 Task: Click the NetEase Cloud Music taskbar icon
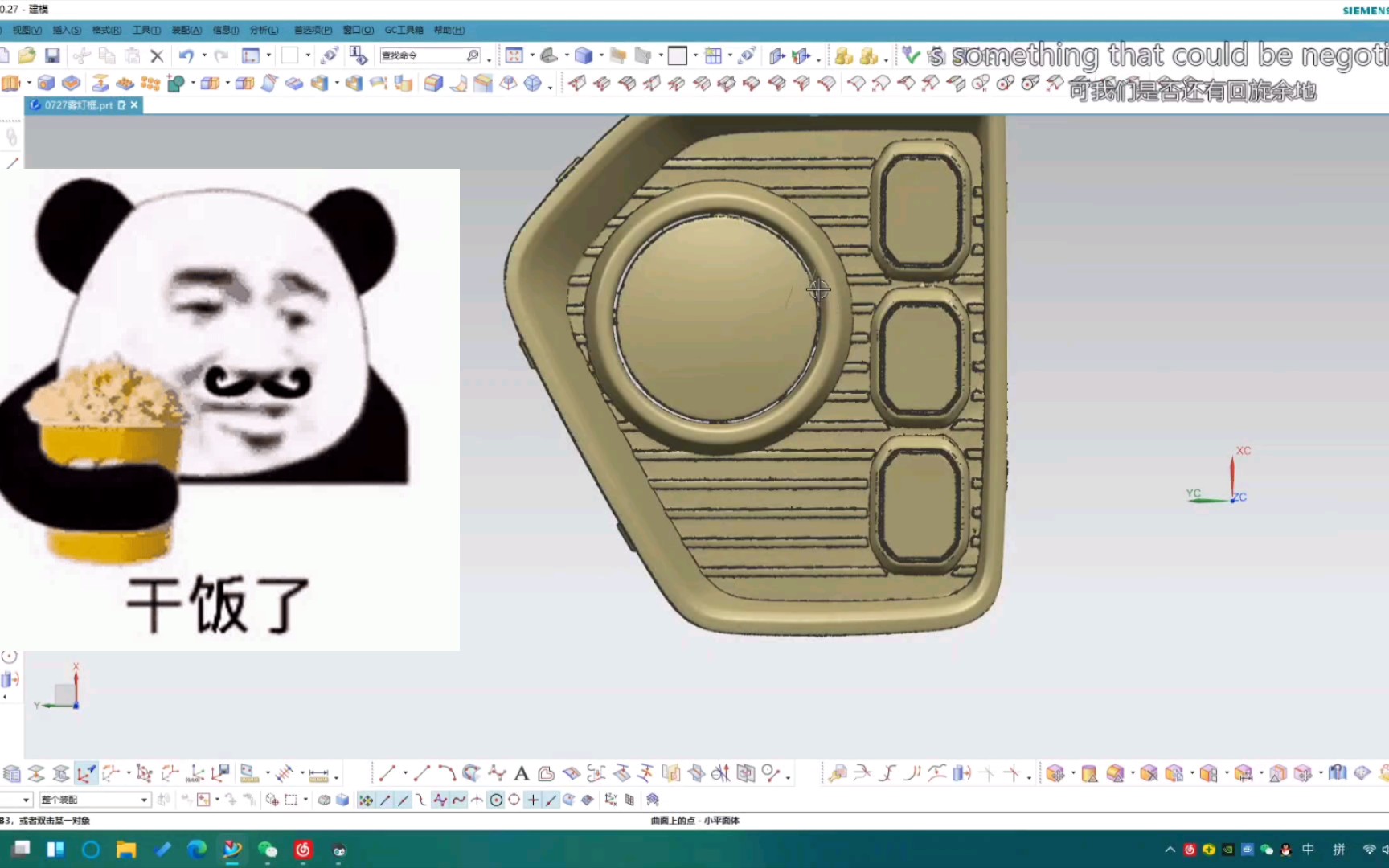[303, 850]
